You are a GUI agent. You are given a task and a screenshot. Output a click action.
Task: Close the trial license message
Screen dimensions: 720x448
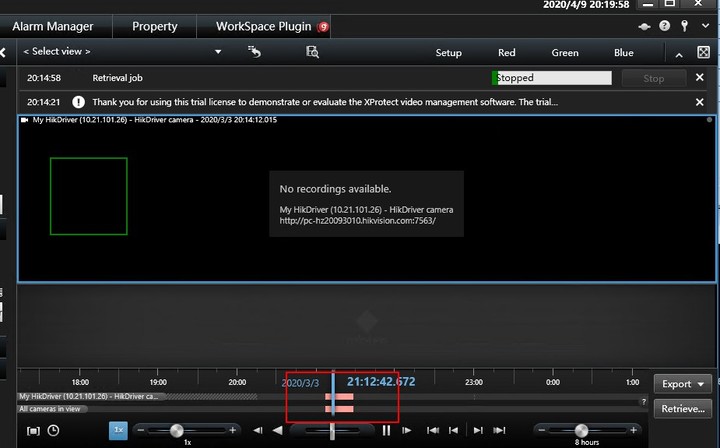[x=699, y=102]
